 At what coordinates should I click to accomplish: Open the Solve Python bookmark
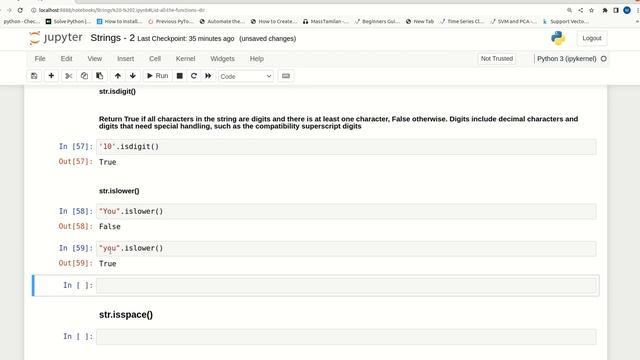click(68, 21)
